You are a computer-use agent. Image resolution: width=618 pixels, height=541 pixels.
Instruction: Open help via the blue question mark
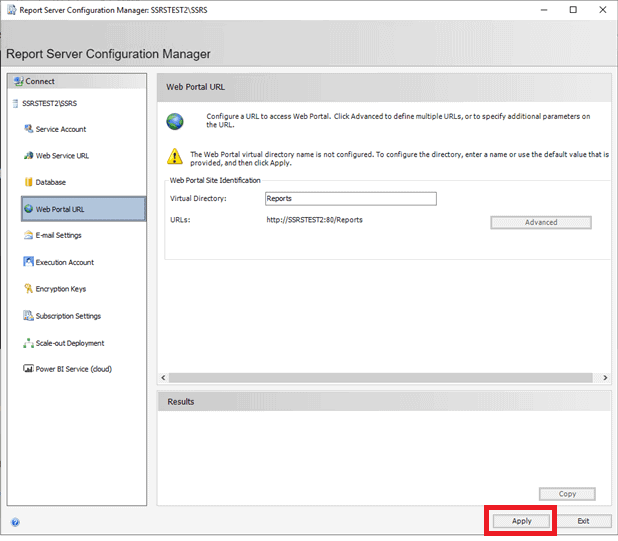pos(15,522)
